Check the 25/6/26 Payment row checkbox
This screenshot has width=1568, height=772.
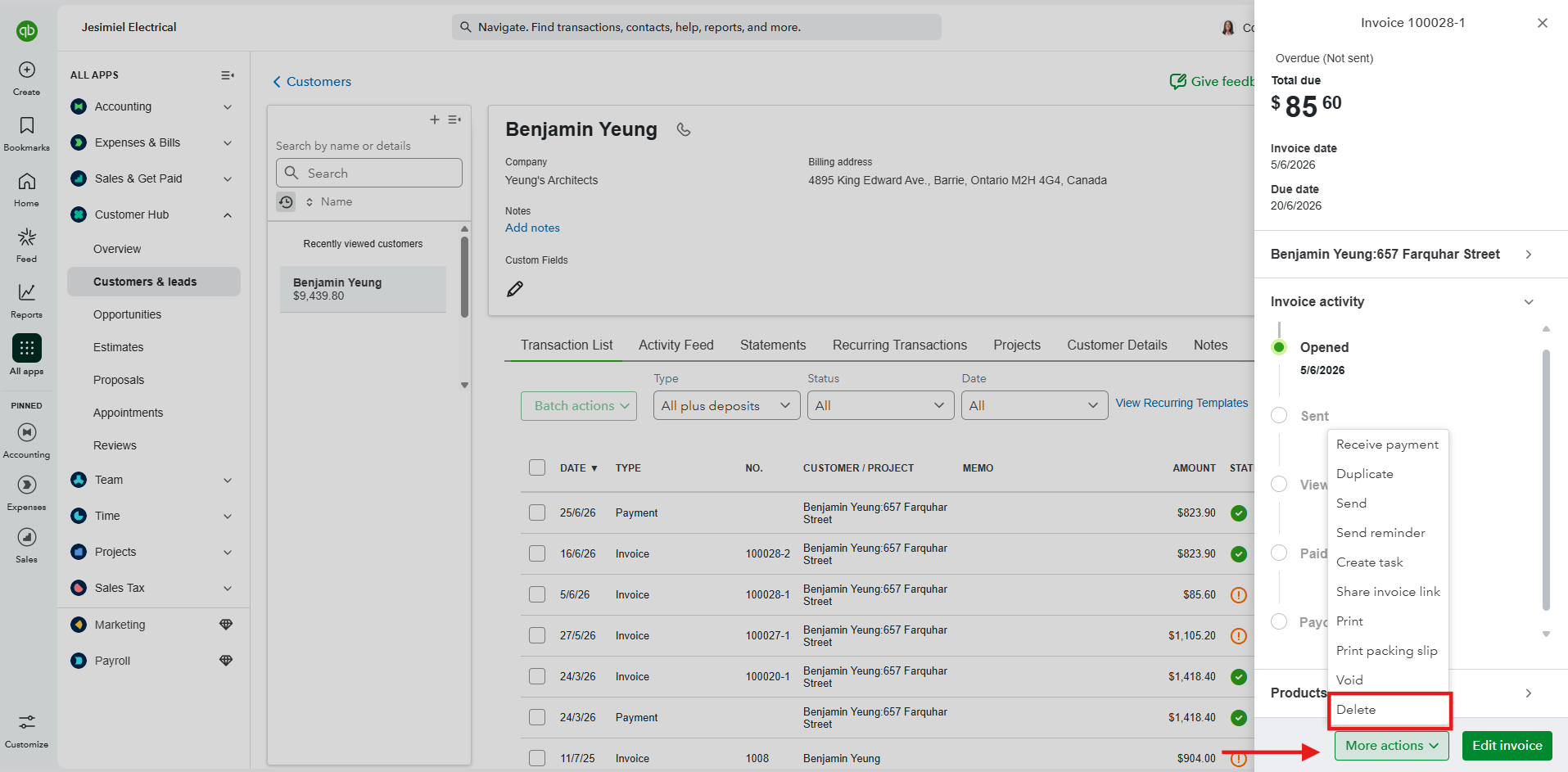[537, 512]
